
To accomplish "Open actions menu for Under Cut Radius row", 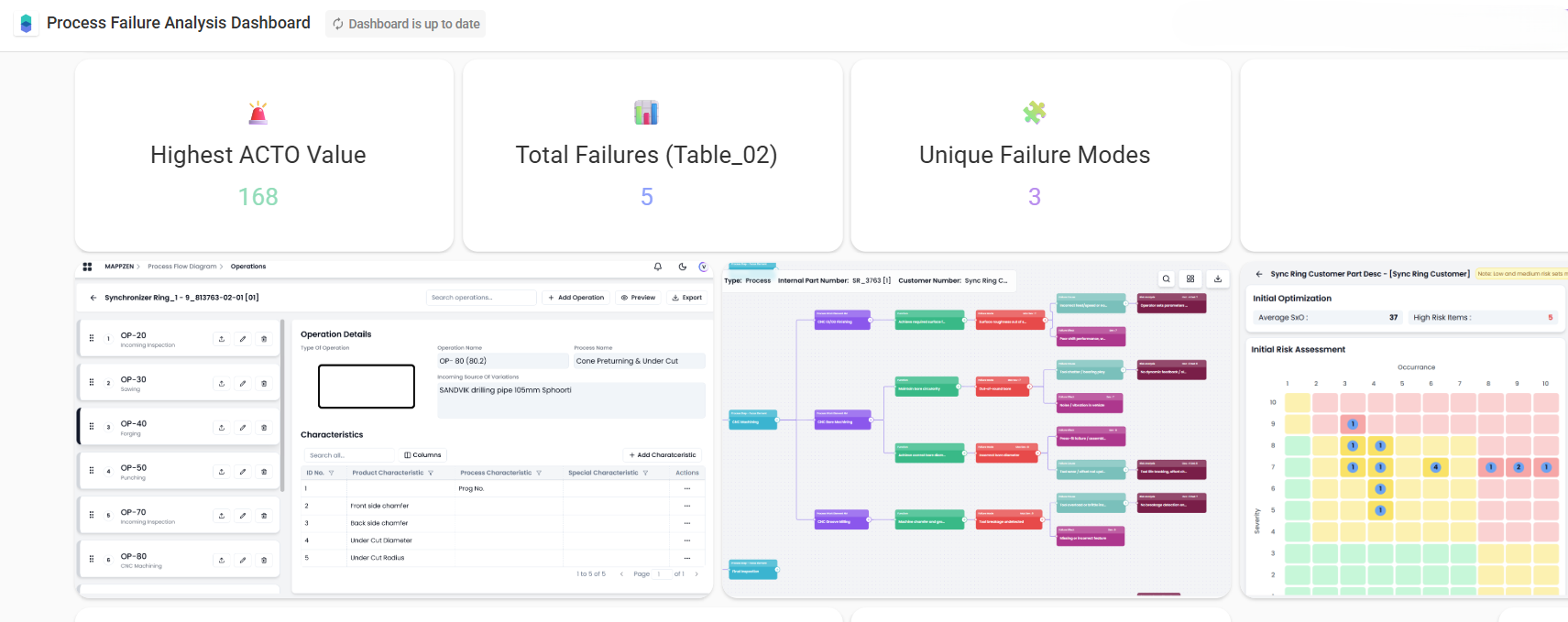I will (x=687, y=558).
